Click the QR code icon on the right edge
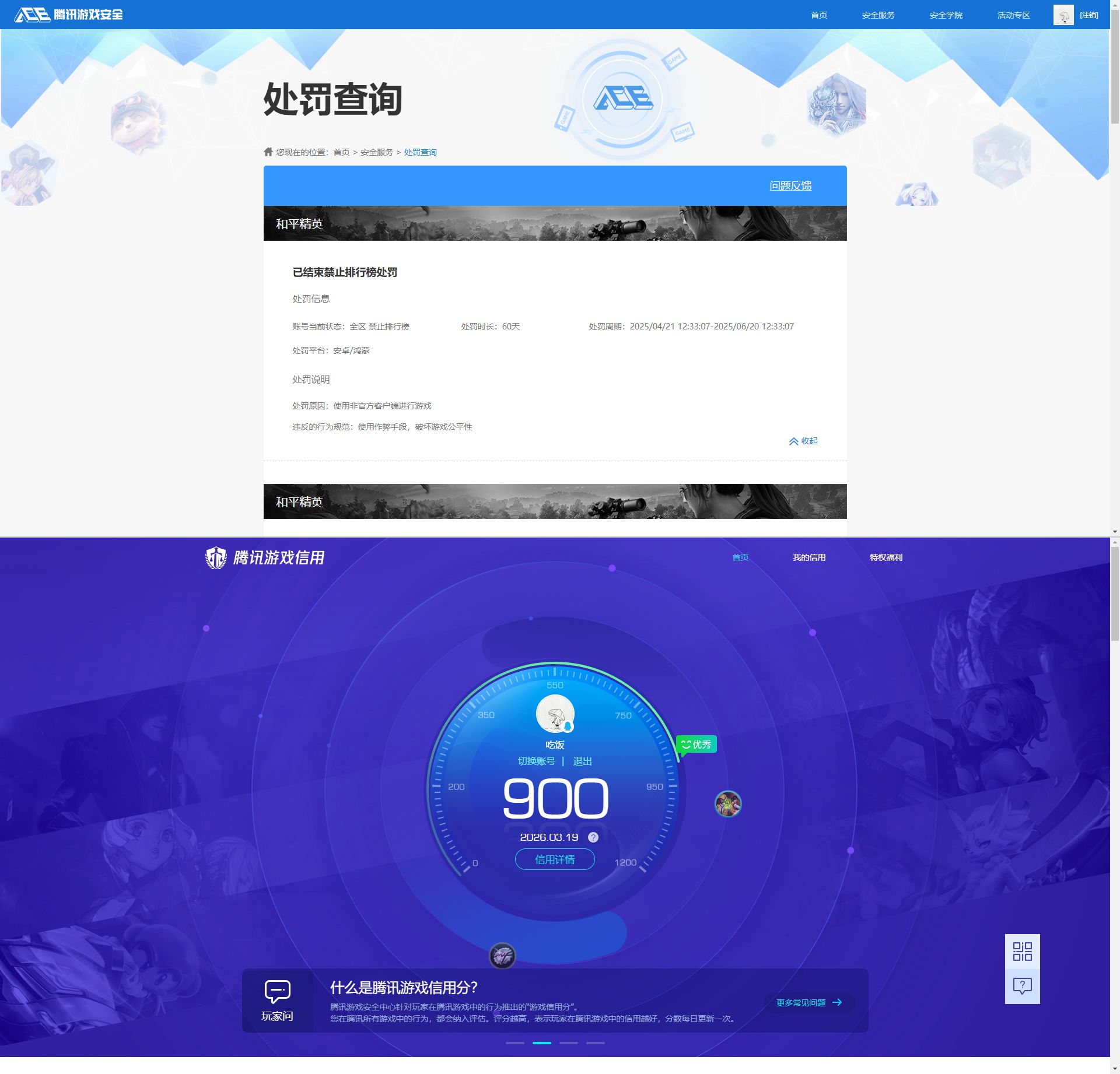 pyautogui.click(x=1023, y=950)
